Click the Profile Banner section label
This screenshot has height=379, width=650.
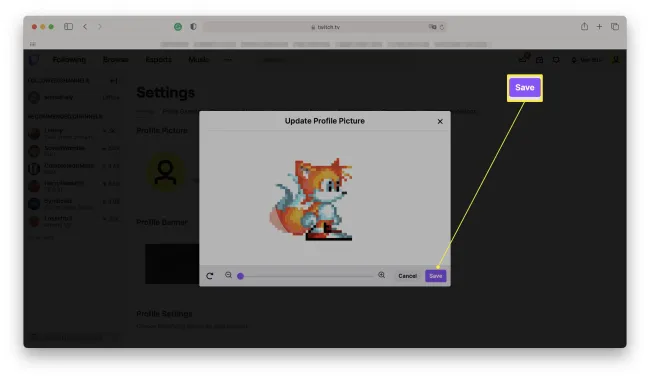(162, 222)
